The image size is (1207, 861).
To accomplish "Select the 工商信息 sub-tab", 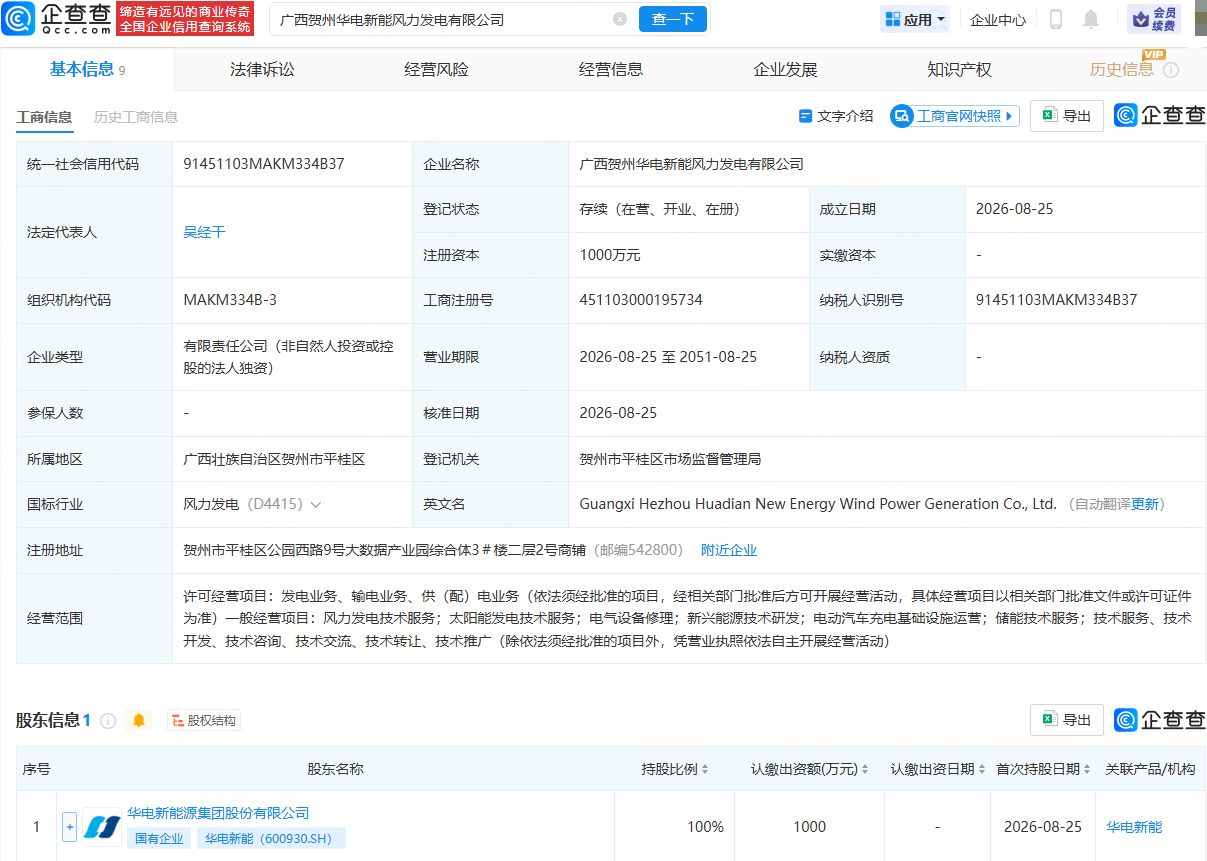I will [x=44, y=117].
